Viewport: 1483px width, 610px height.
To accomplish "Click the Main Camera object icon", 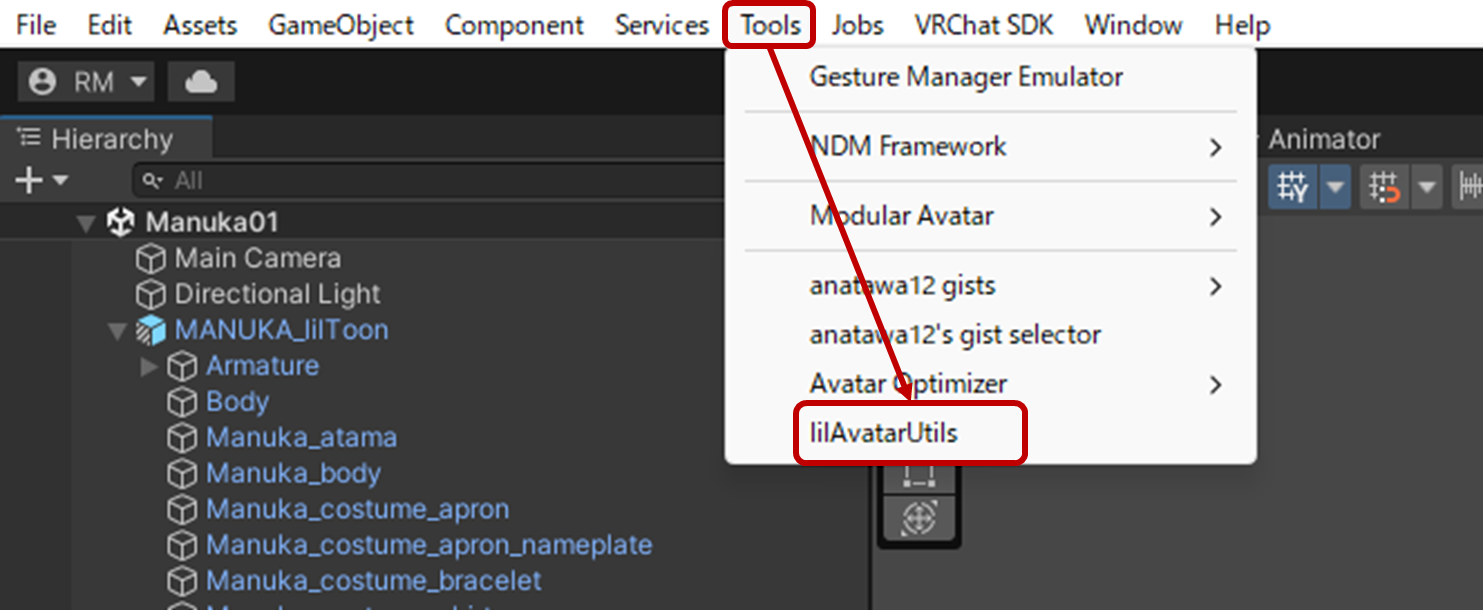I will [x=150, y=259].
